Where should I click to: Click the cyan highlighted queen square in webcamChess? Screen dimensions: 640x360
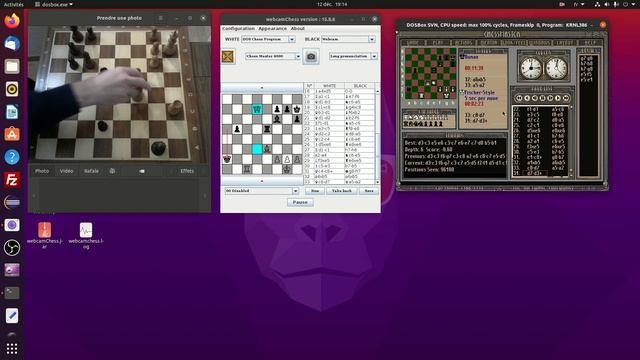tap(257, 109)
